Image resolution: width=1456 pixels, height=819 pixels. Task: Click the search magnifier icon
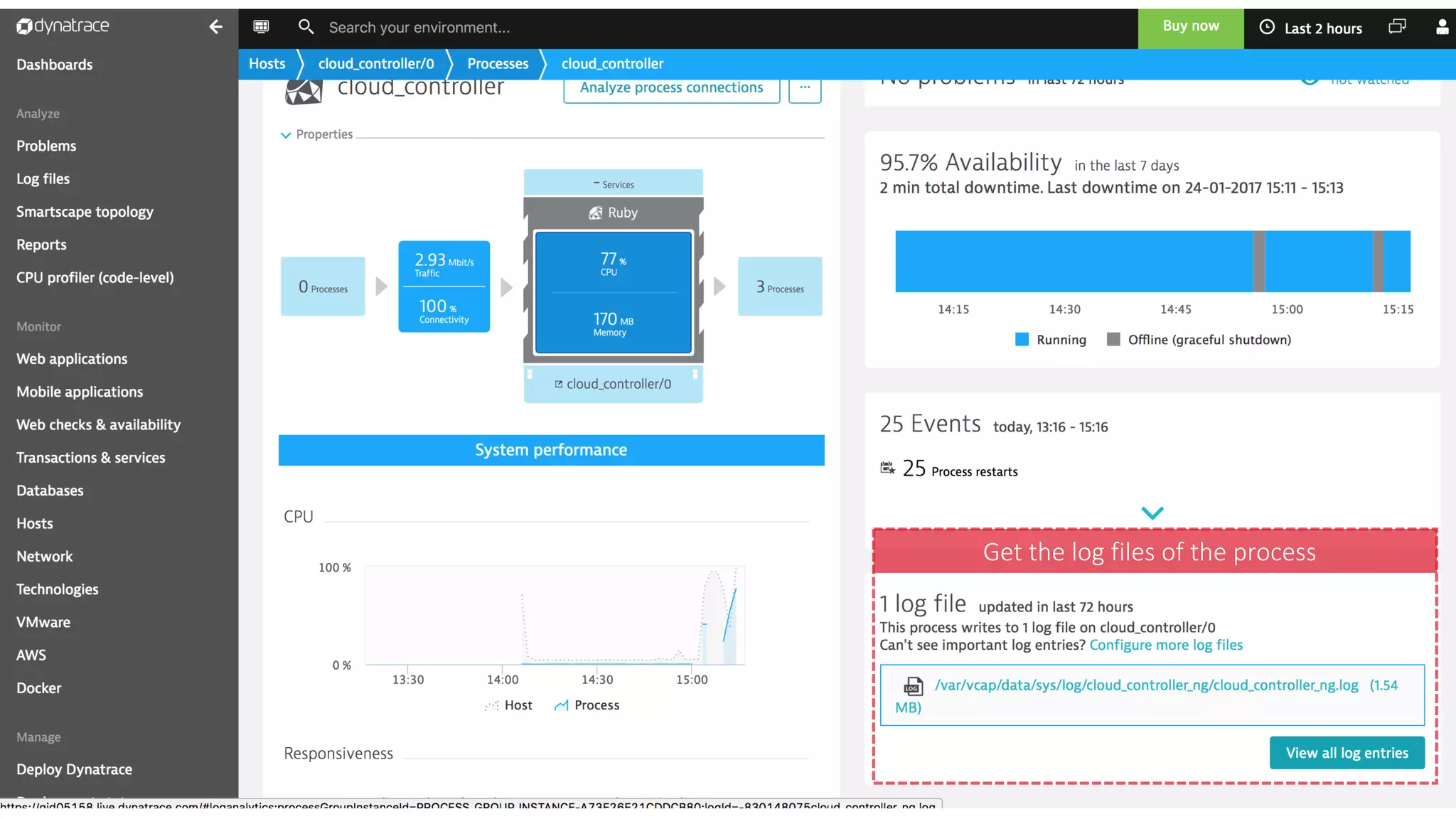click(x=306, y=27)
